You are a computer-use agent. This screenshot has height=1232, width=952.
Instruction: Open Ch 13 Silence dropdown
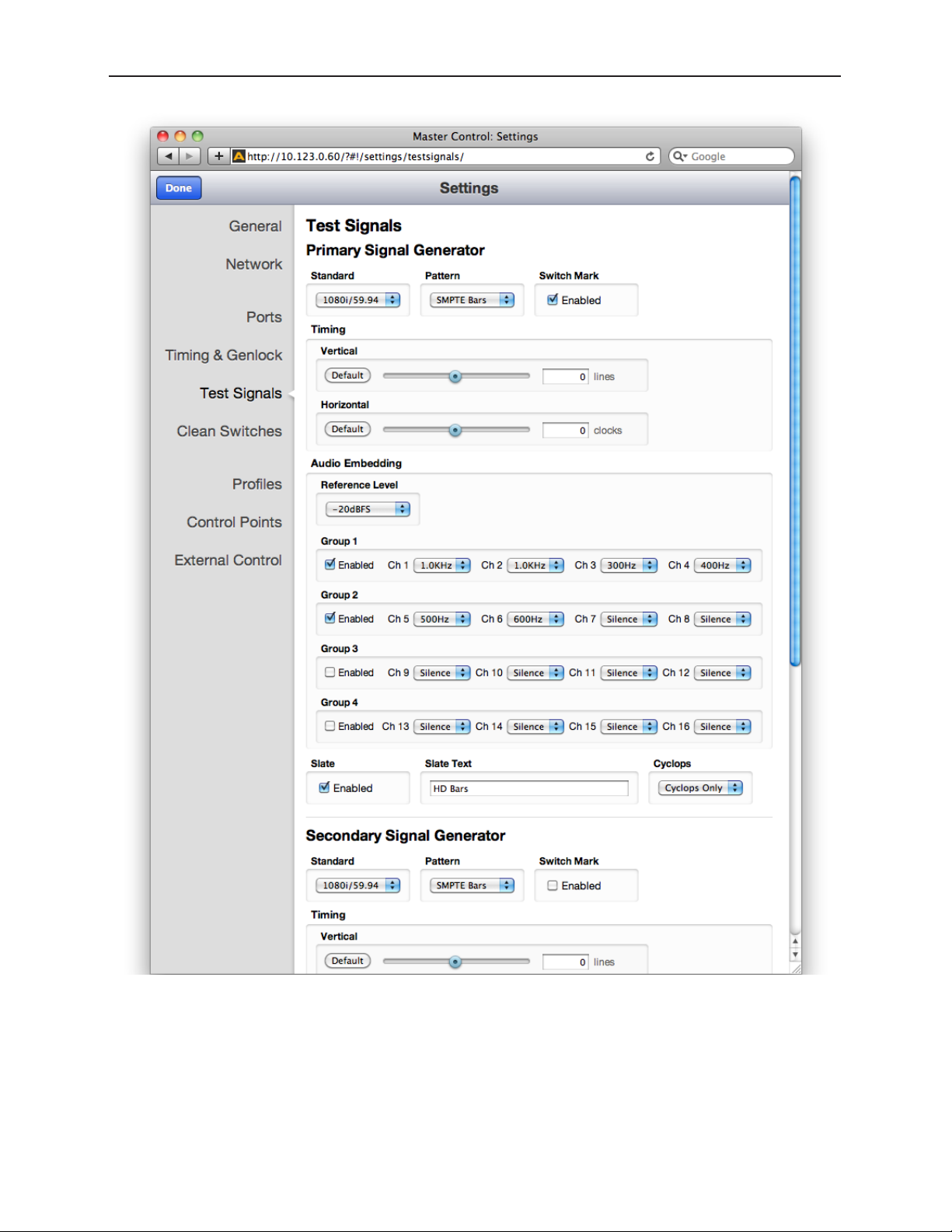442,726
